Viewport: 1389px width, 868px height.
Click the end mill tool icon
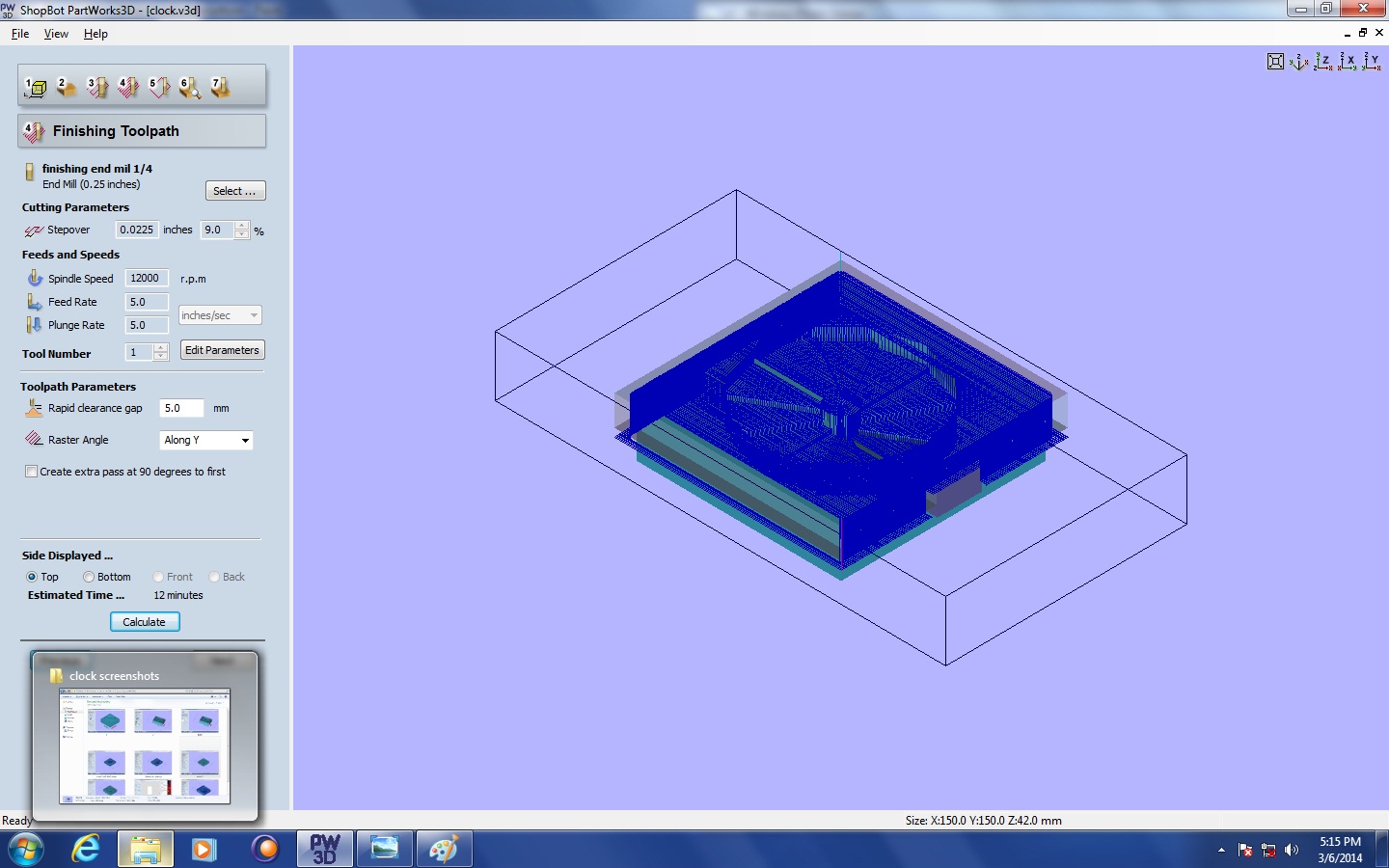coord(30,173)
